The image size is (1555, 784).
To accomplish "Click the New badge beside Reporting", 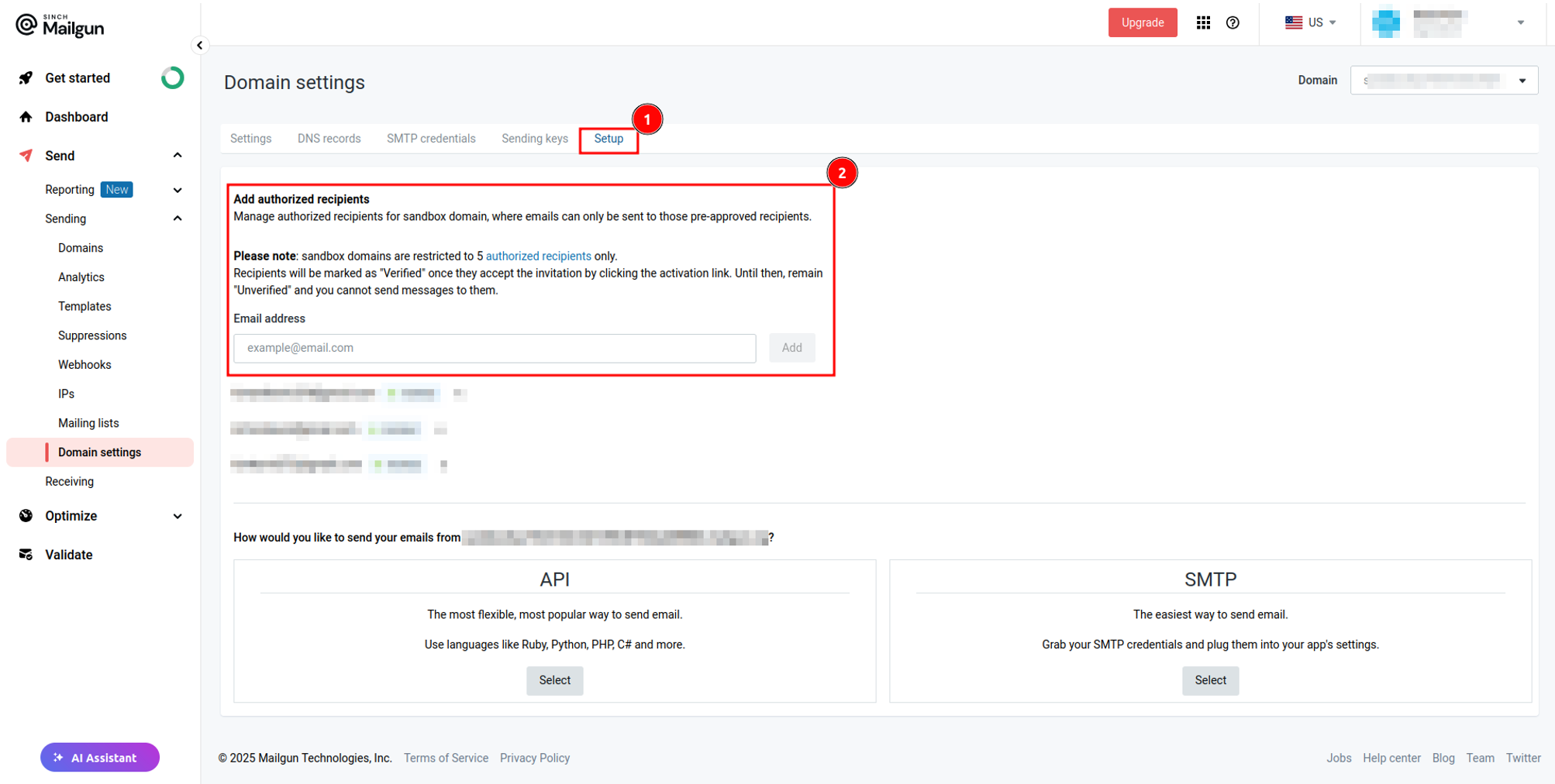I will 117,190.
